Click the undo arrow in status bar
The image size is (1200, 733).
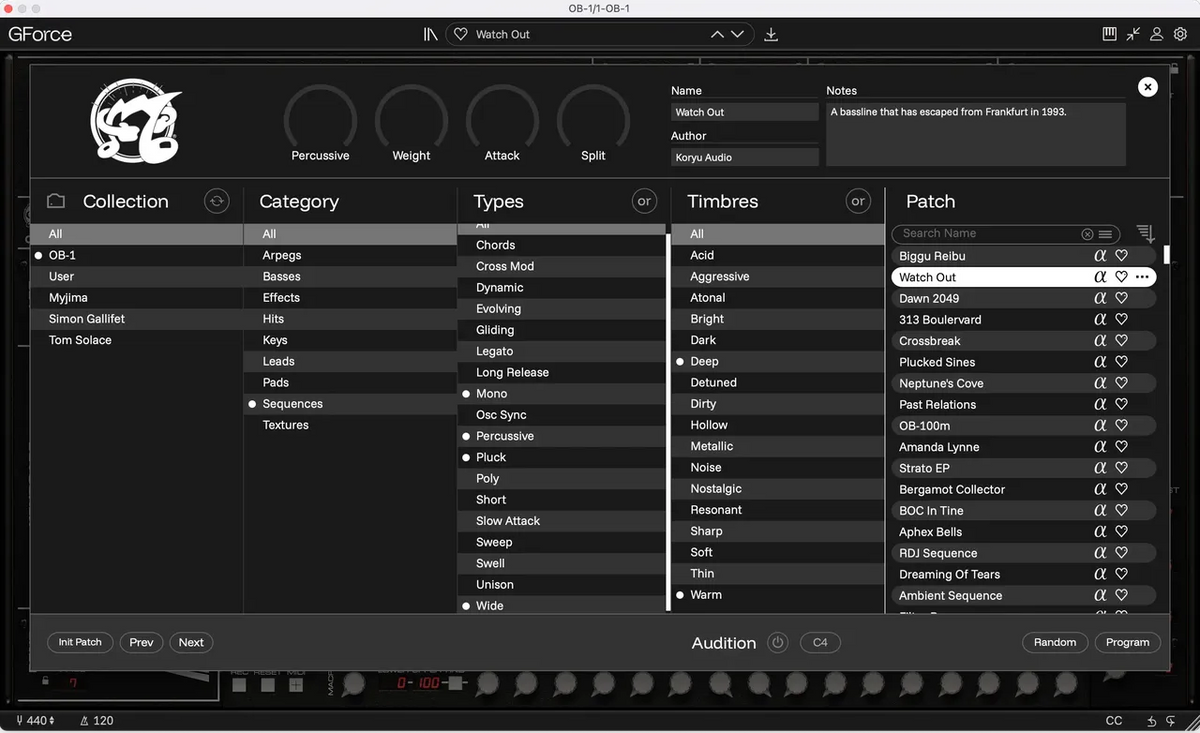click(1152, 721)
